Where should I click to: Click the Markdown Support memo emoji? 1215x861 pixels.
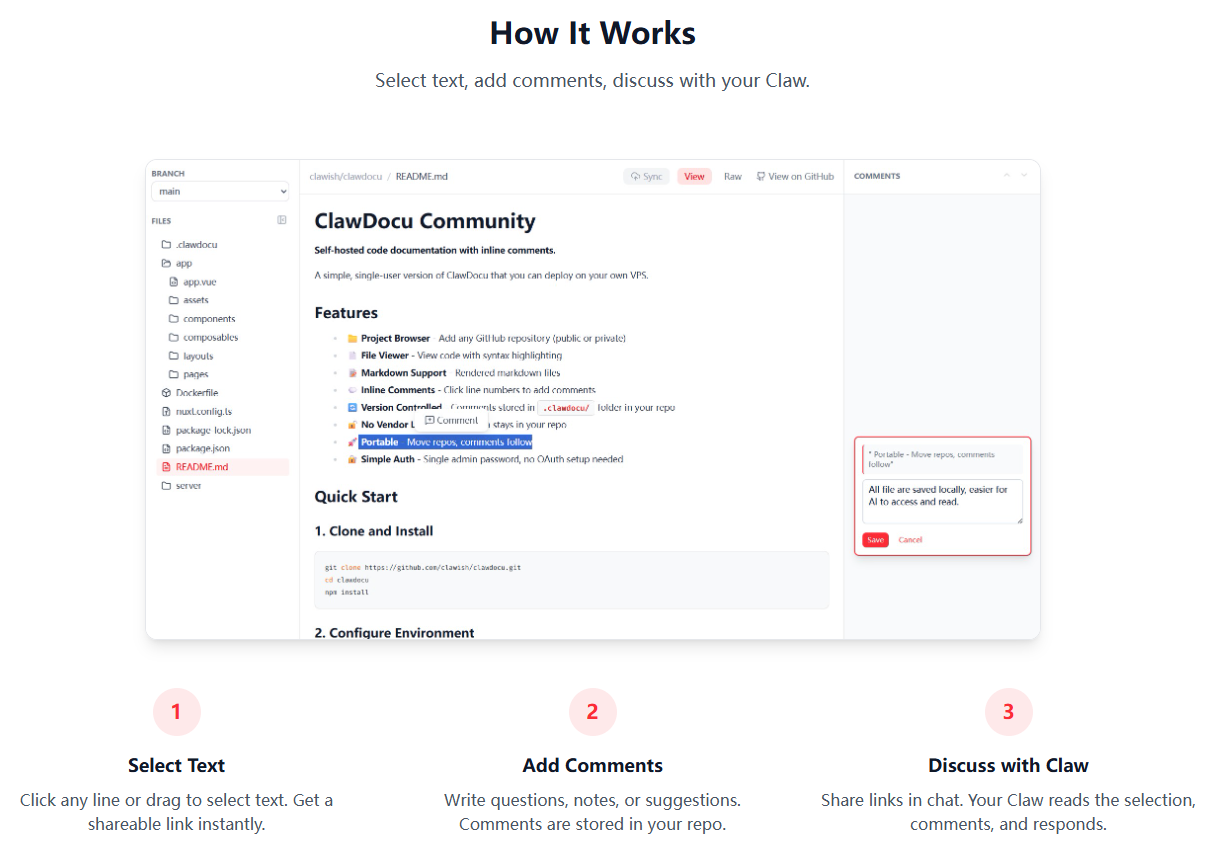click(x=352, y=373)
